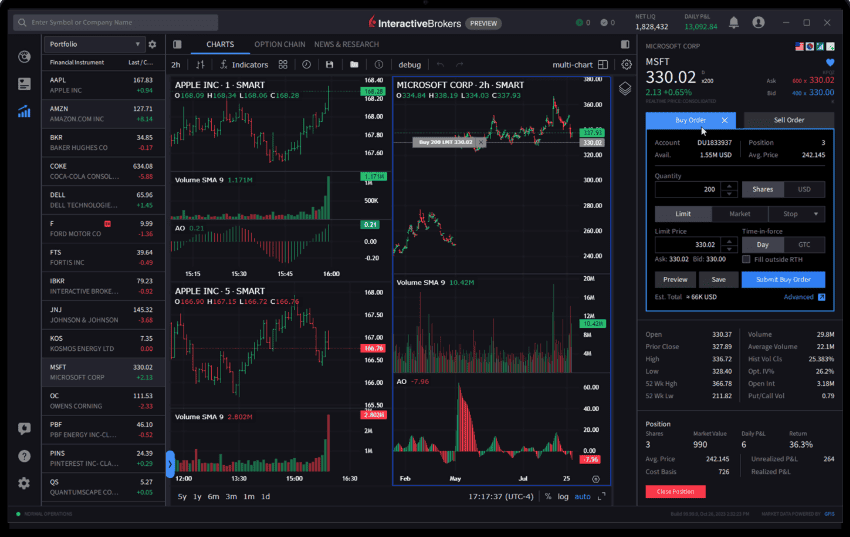Close the Buy Order ticket
The height and width of the screenshot is (537, 850).
(x=725, y=120)
